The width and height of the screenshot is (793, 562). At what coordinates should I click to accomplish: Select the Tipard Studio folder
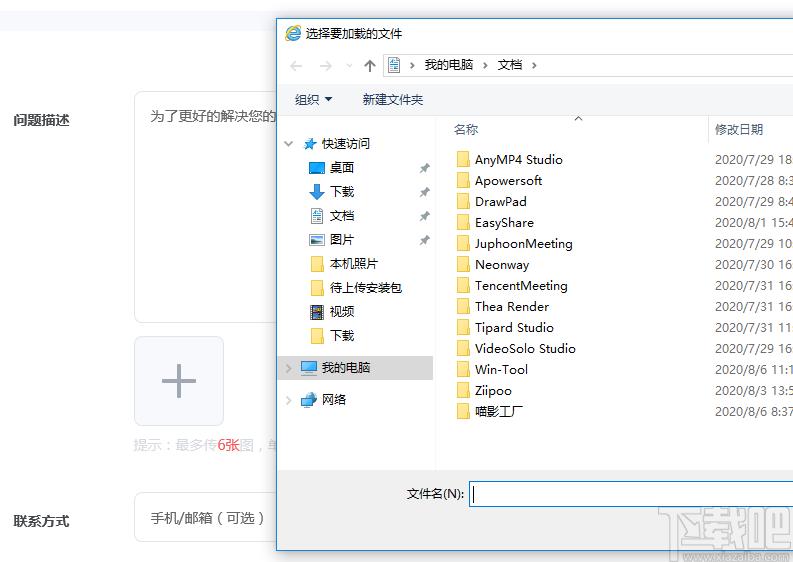coord(514,328)
